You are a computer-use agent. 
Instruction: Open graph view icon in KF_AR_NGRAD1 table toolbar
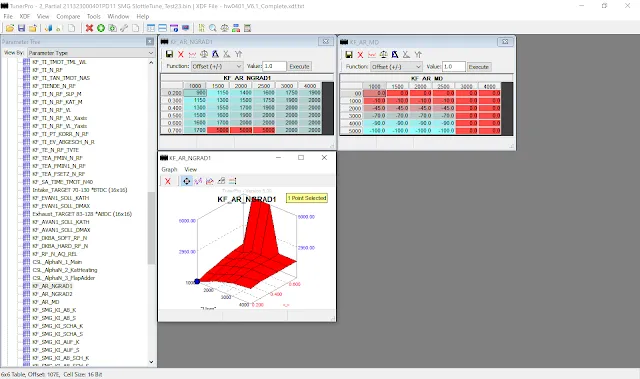click(192, 54)
